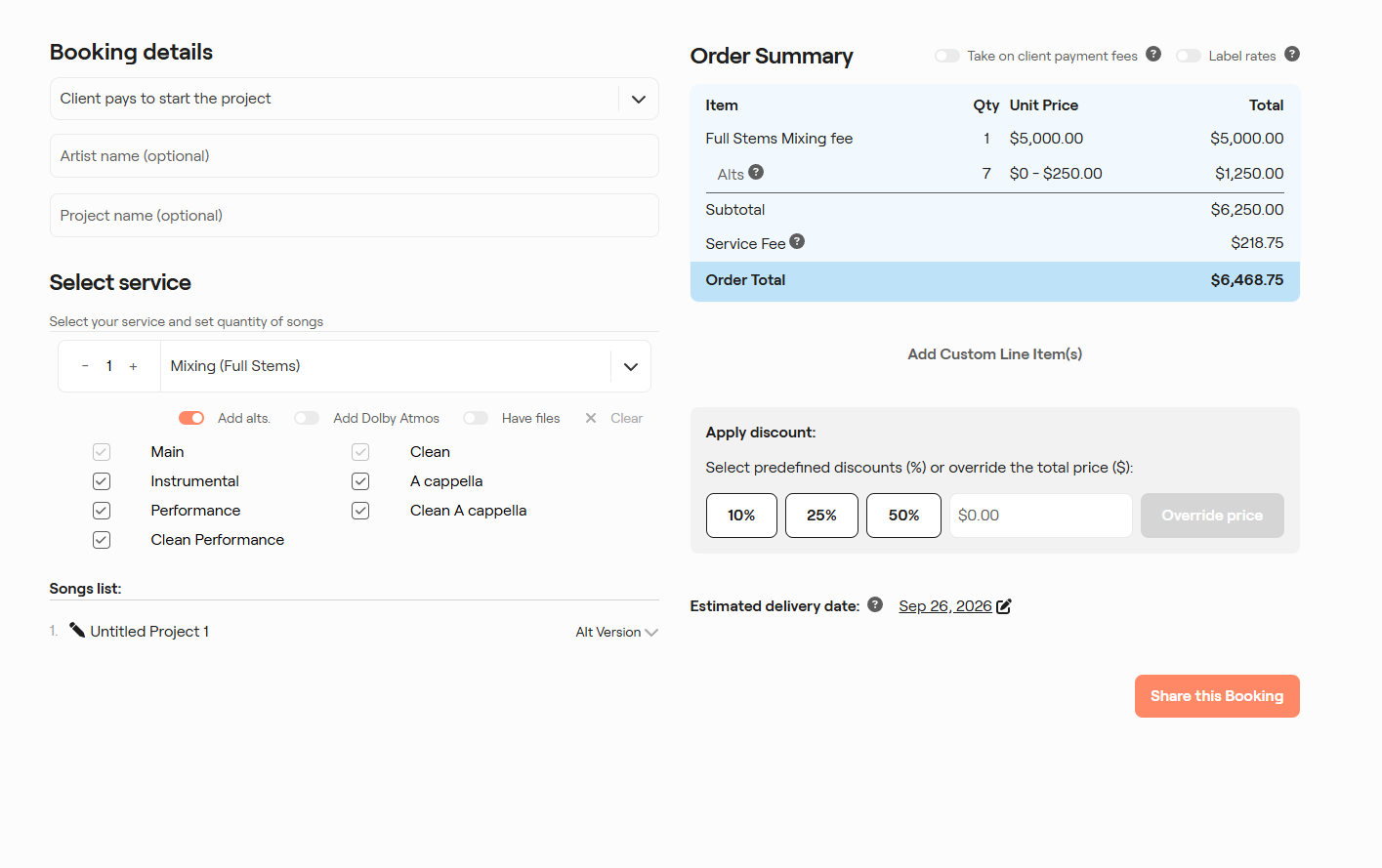Image resolution: width=1382 pixels, height=868 pixels.
Task: Uncheck the Clean A cappella checkbox
Action: click(x=360, y=511)
